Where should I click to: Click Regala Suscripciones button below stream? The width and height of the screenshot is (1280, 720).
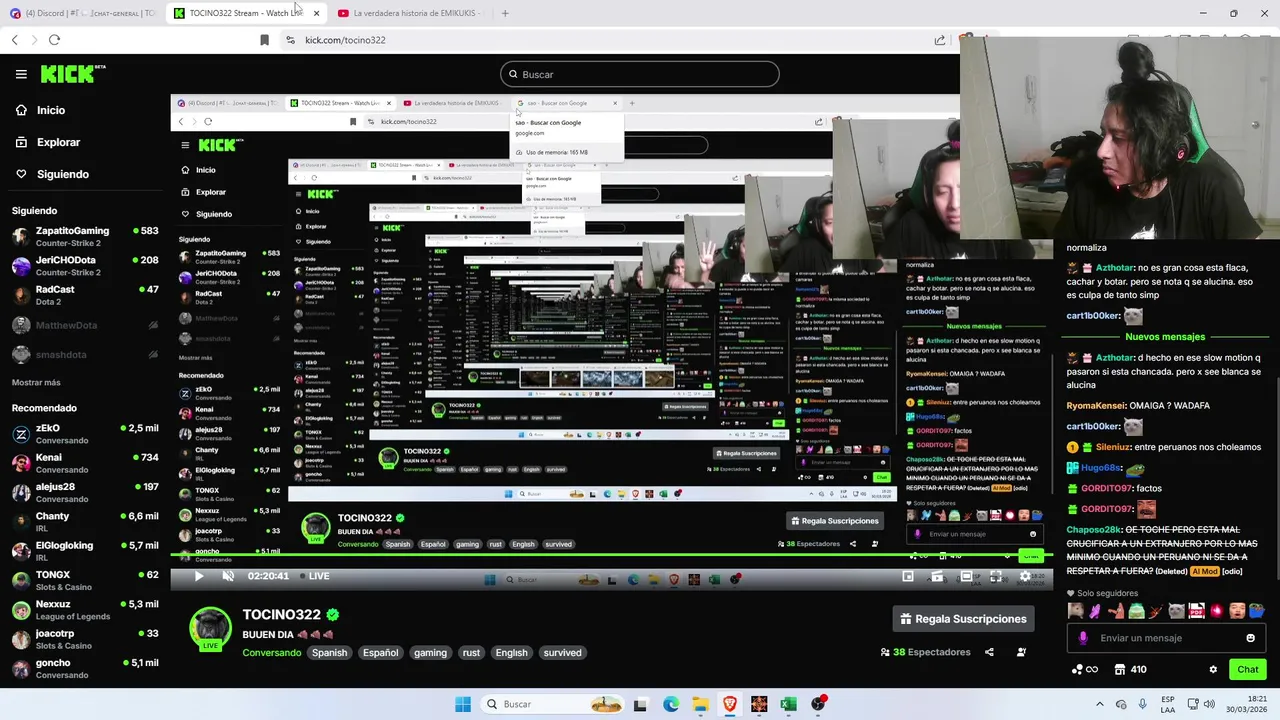click(963, 619)
